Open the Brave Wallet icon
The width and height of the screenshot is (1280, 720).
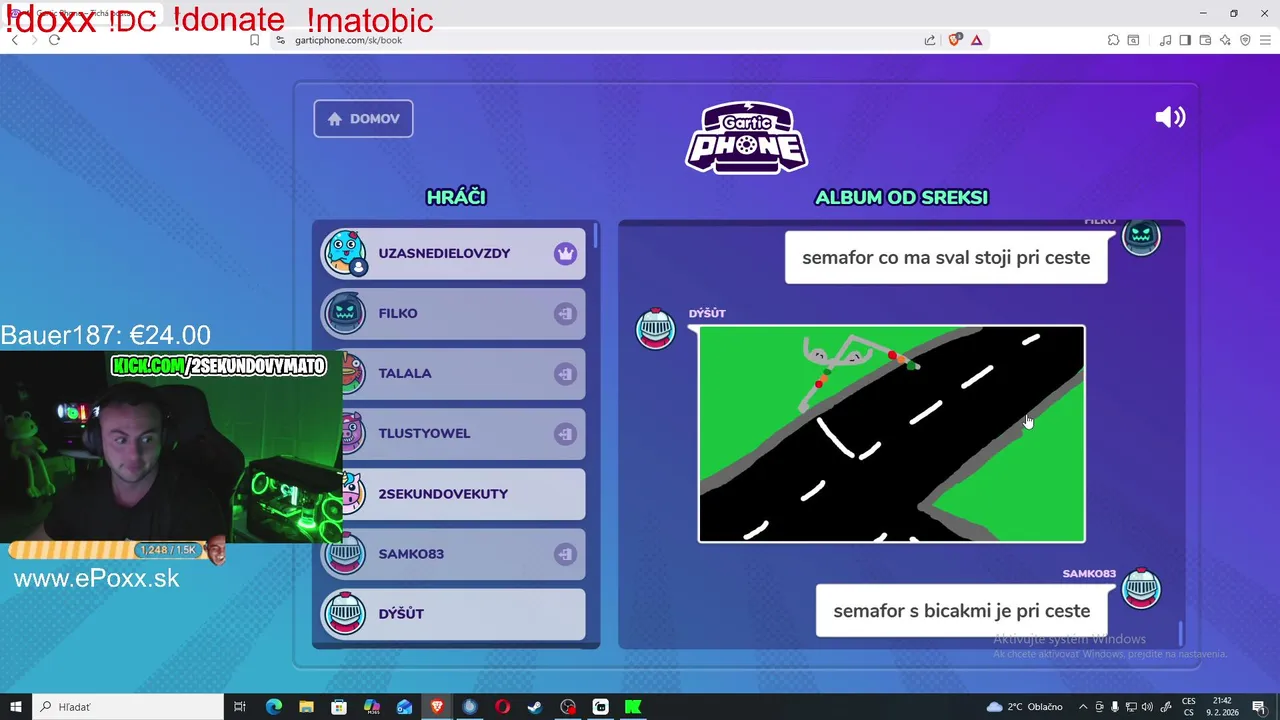pos(1205,40)
